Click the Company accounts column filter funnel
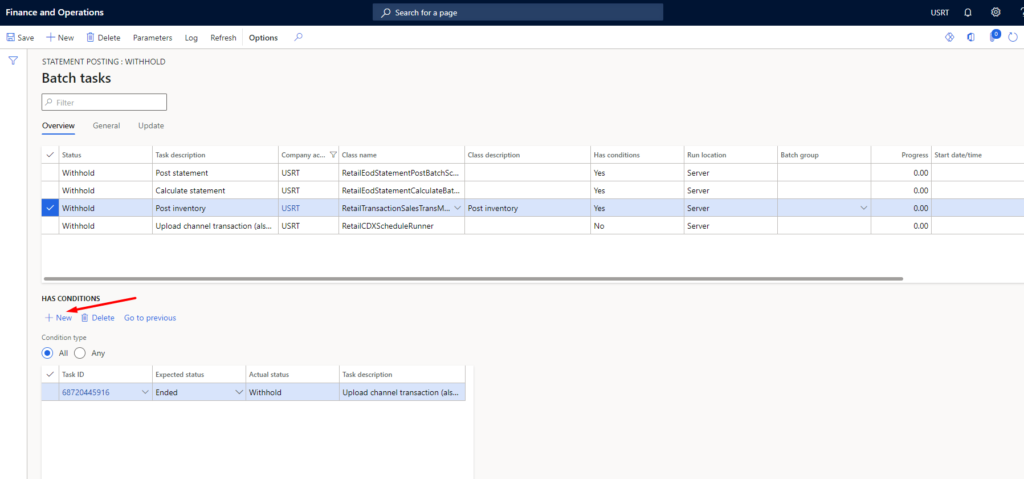The image size is (1024, 479). pyautogui.click(x=334, y=155)
